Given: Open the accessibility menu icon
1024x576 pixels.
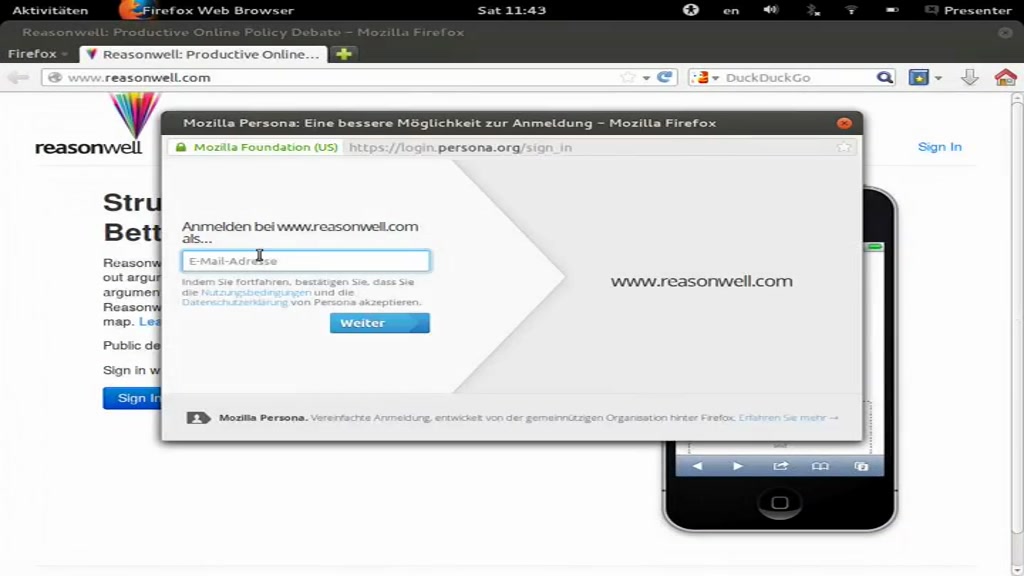Looking at the screenshot, I should (690, 10).
